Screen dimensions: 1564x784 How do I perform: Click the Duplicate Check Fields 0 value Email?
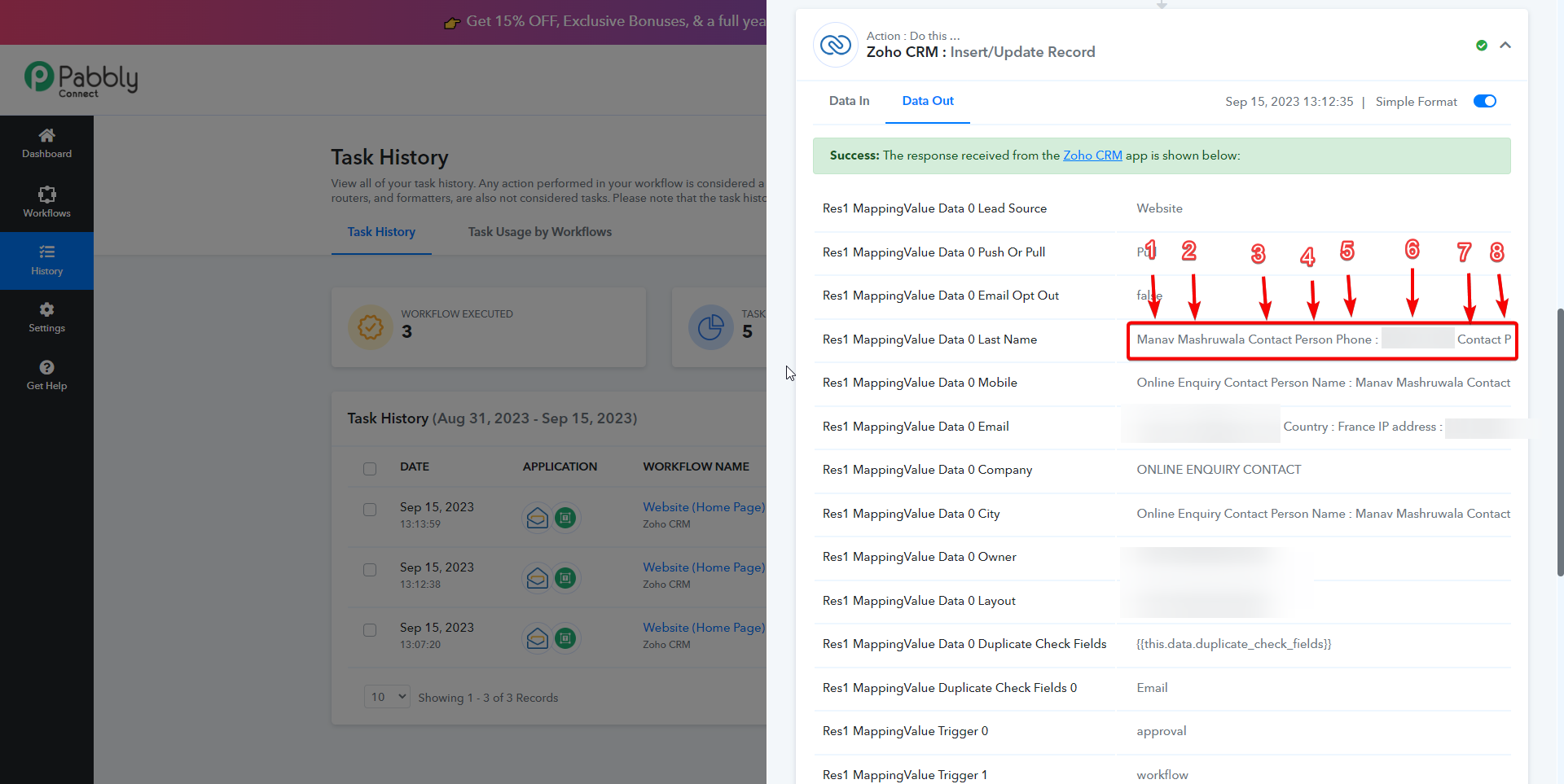click(1153, 688)
